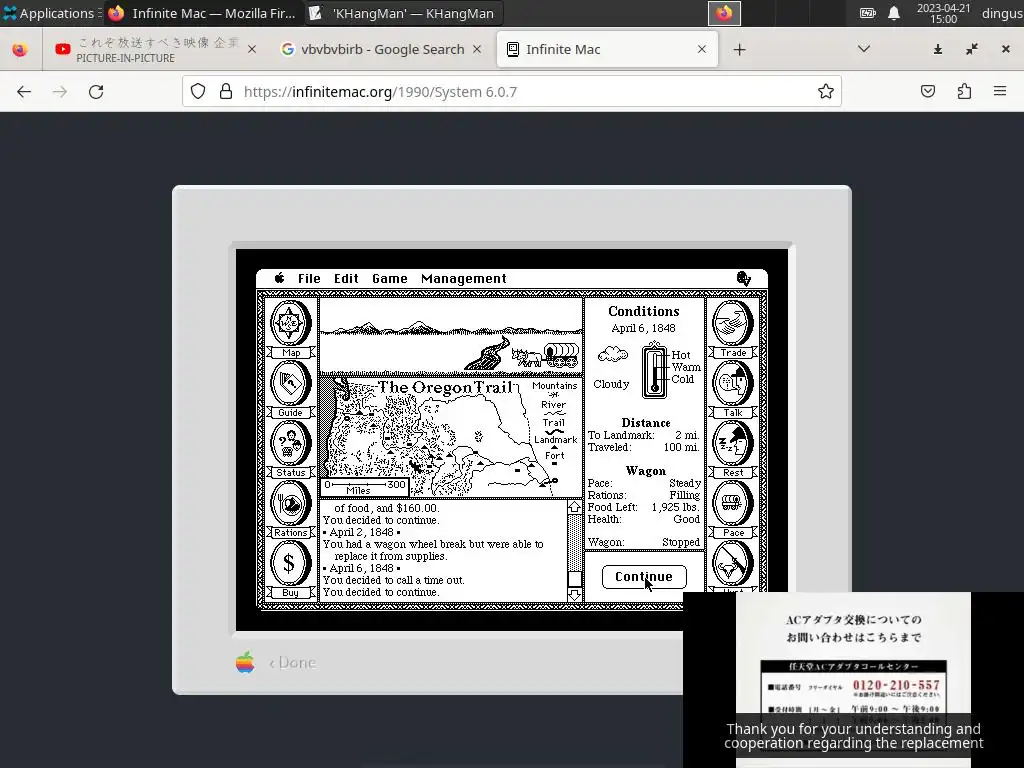This screenshot has height=768, width=1024.
Task: Open the Applications menu in the panel
Action: [50, 13]
